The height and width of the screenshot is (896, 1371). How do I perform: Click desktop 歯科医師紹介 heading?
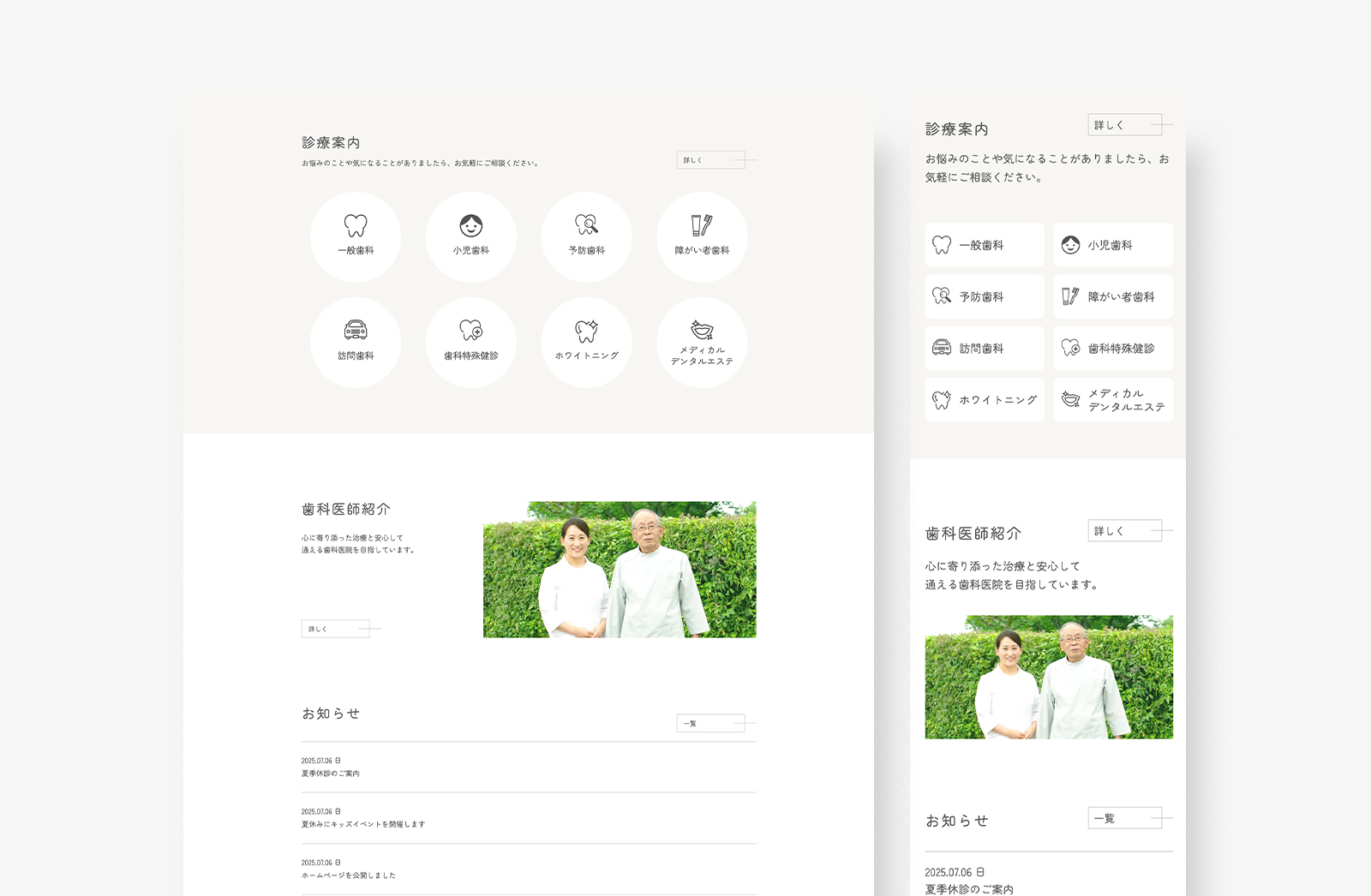(346, 509)
